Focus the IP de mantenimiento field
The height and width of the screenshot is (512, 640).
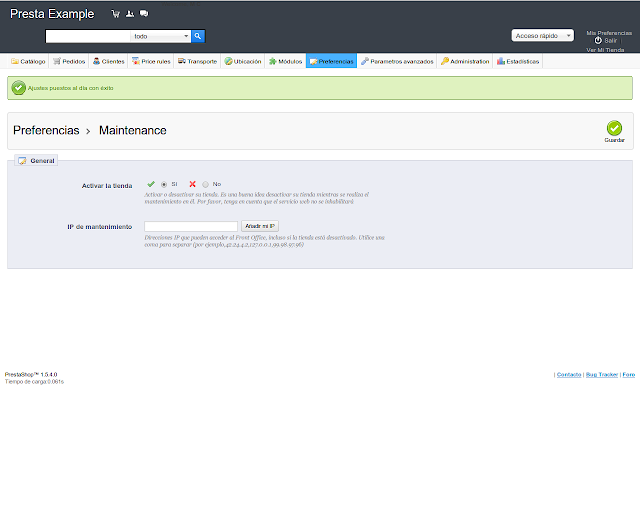pyautogui.click(x=191, y=226)
